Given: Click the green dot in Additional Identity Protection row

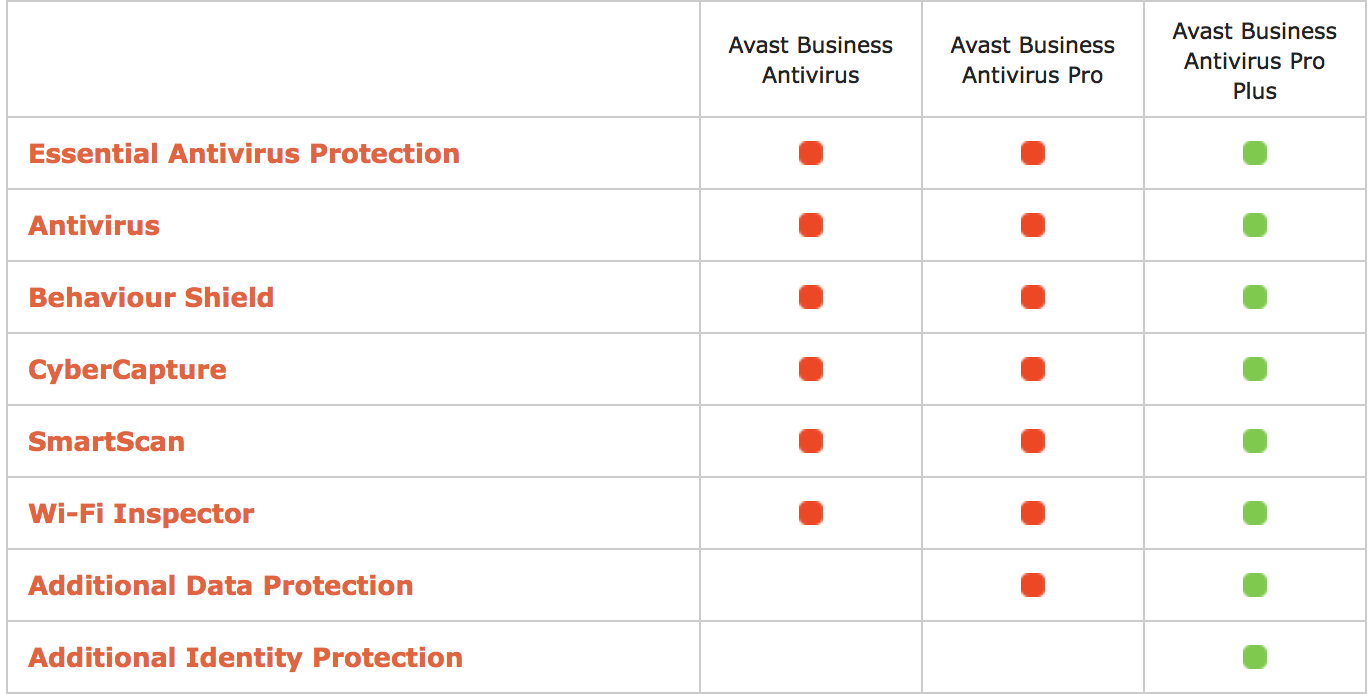Looking at the screenshot, I should coord(1255,658).
